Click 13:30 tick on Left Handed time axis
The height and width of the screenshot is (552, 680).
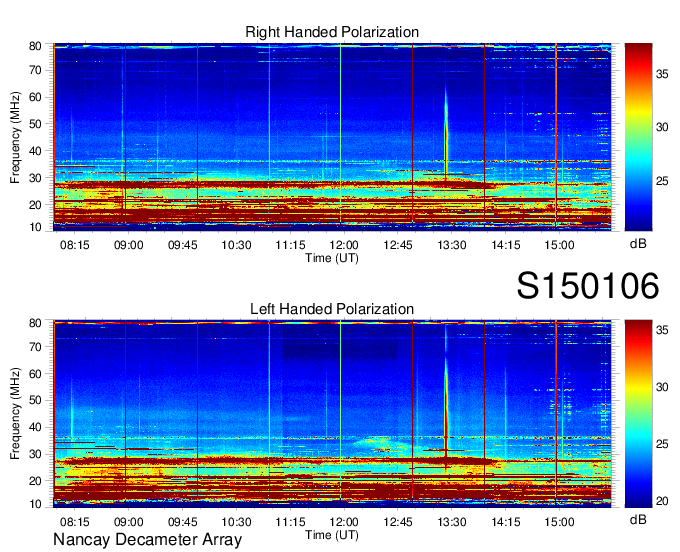point(451,522)
